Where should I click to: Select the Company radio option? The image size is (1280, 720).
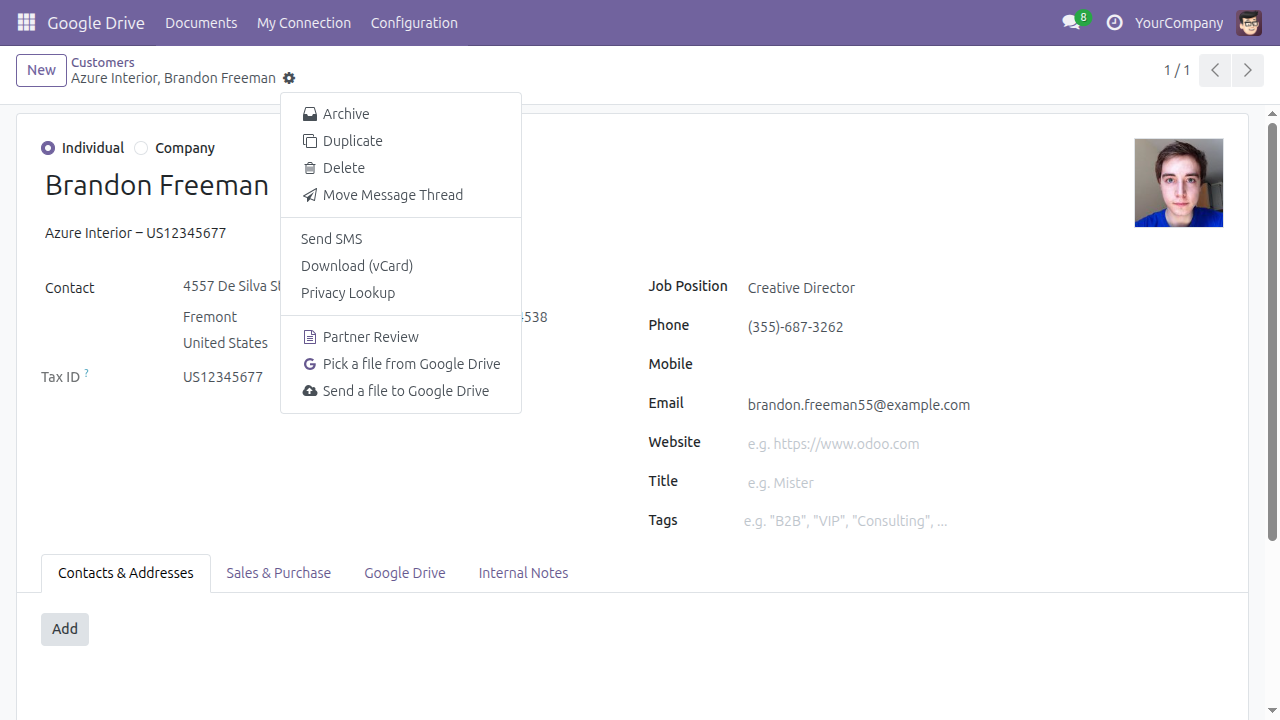(141, 148)
